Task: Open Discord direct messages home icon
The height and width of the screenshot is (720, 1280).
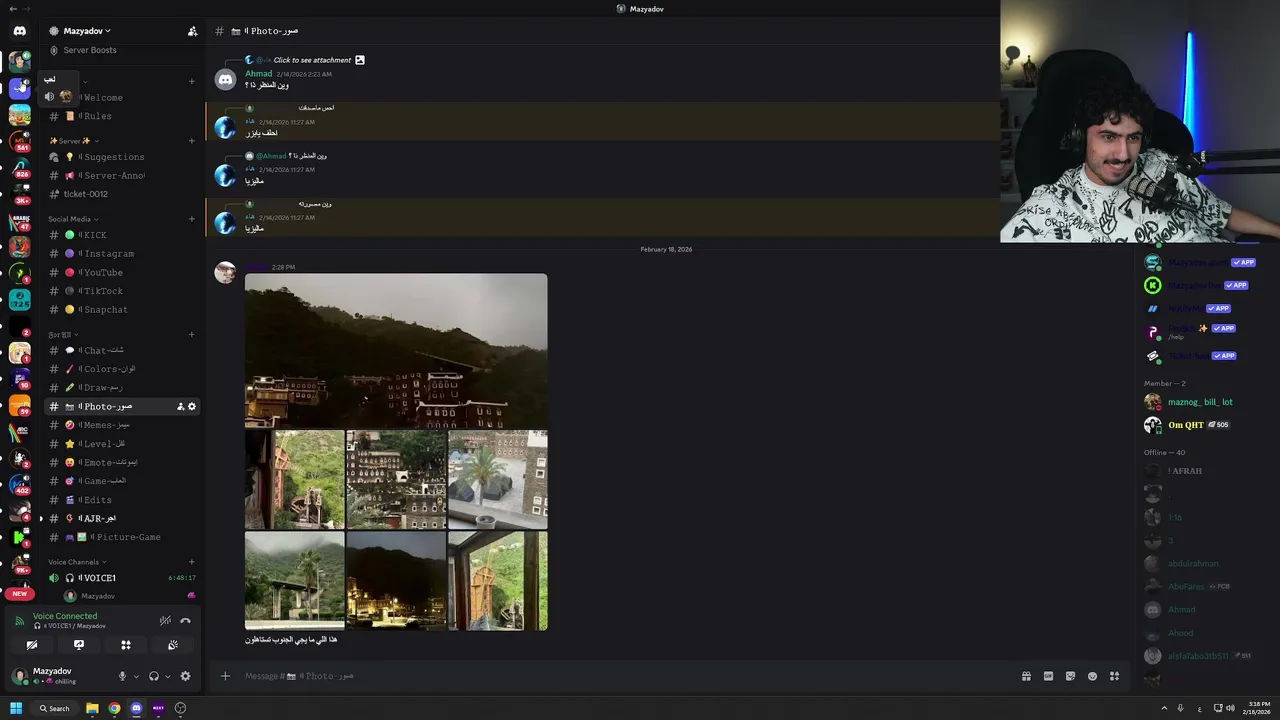Action: pyautogui.click(x=19, y=31)
